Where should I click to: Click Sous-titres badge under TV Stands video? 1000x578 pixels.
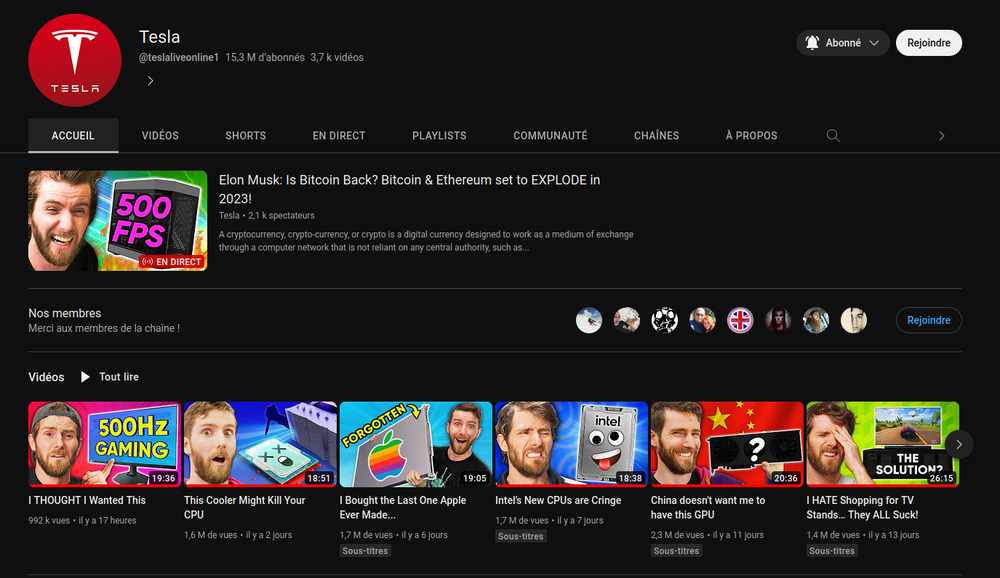(x=832, y=551)
